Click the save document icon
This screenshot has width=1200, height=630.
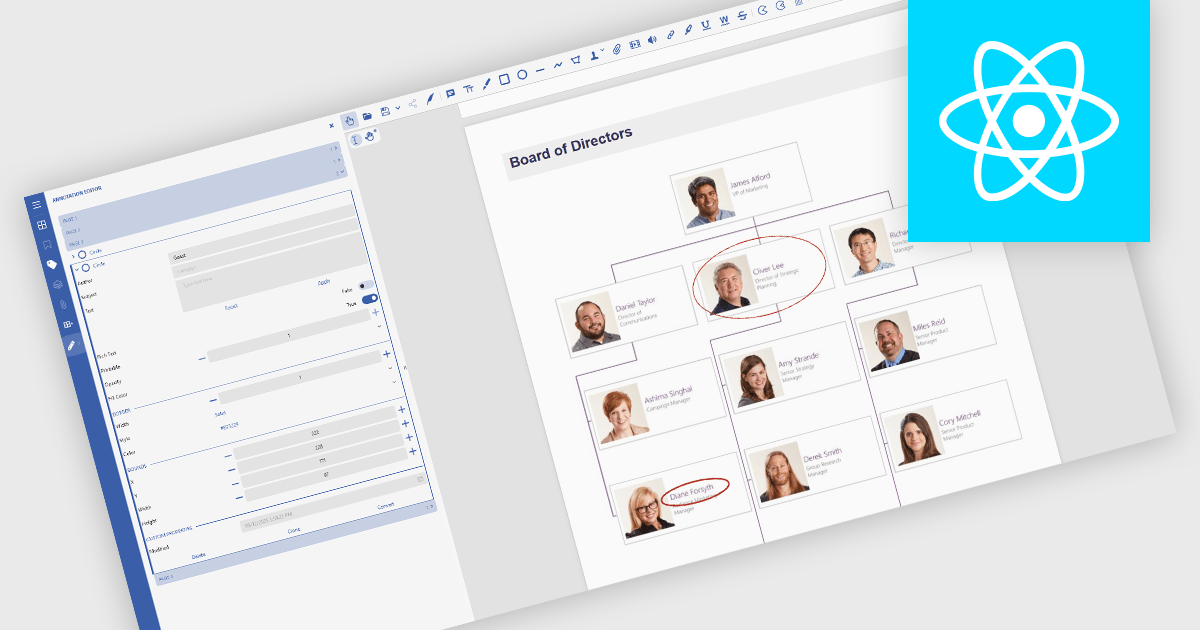tap(385, 111)
